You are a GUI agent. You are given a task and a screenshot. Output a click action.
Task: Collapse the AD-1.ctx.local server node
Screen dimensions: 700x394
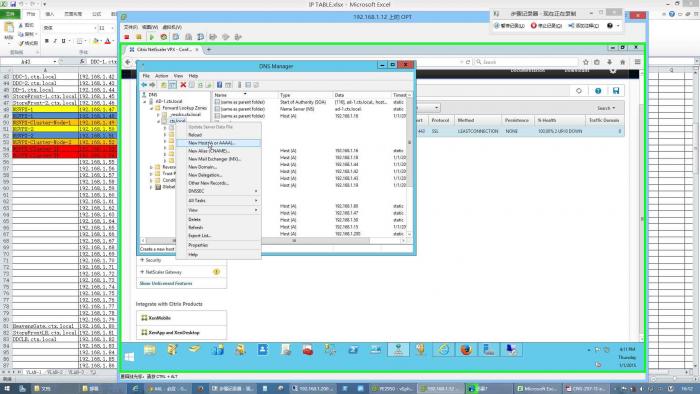coord(145,102)
